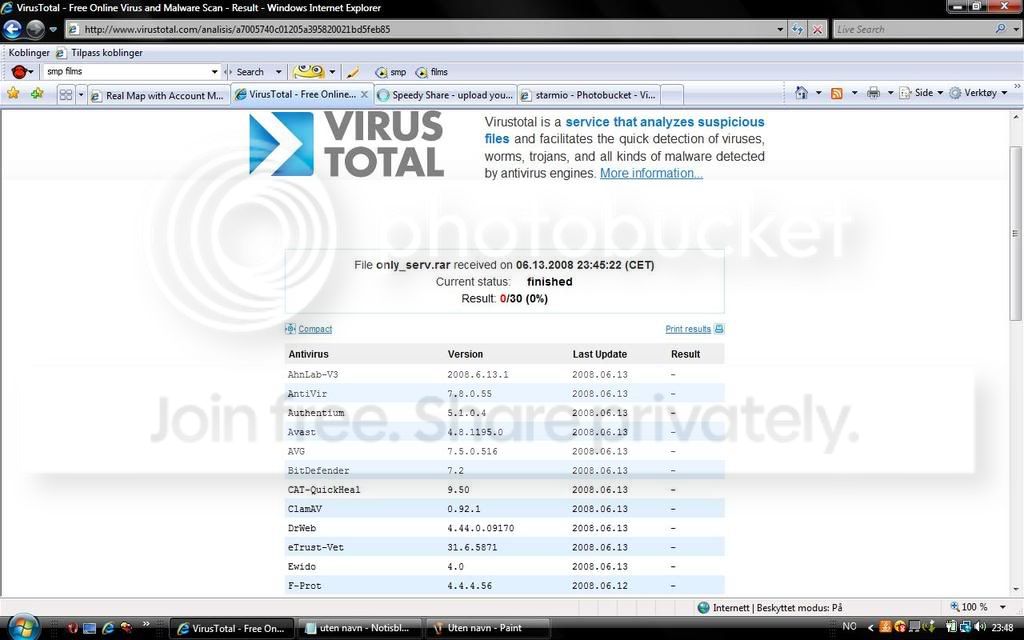1024x640 pixels.
Task: Open the More information link
Action: 651,173
